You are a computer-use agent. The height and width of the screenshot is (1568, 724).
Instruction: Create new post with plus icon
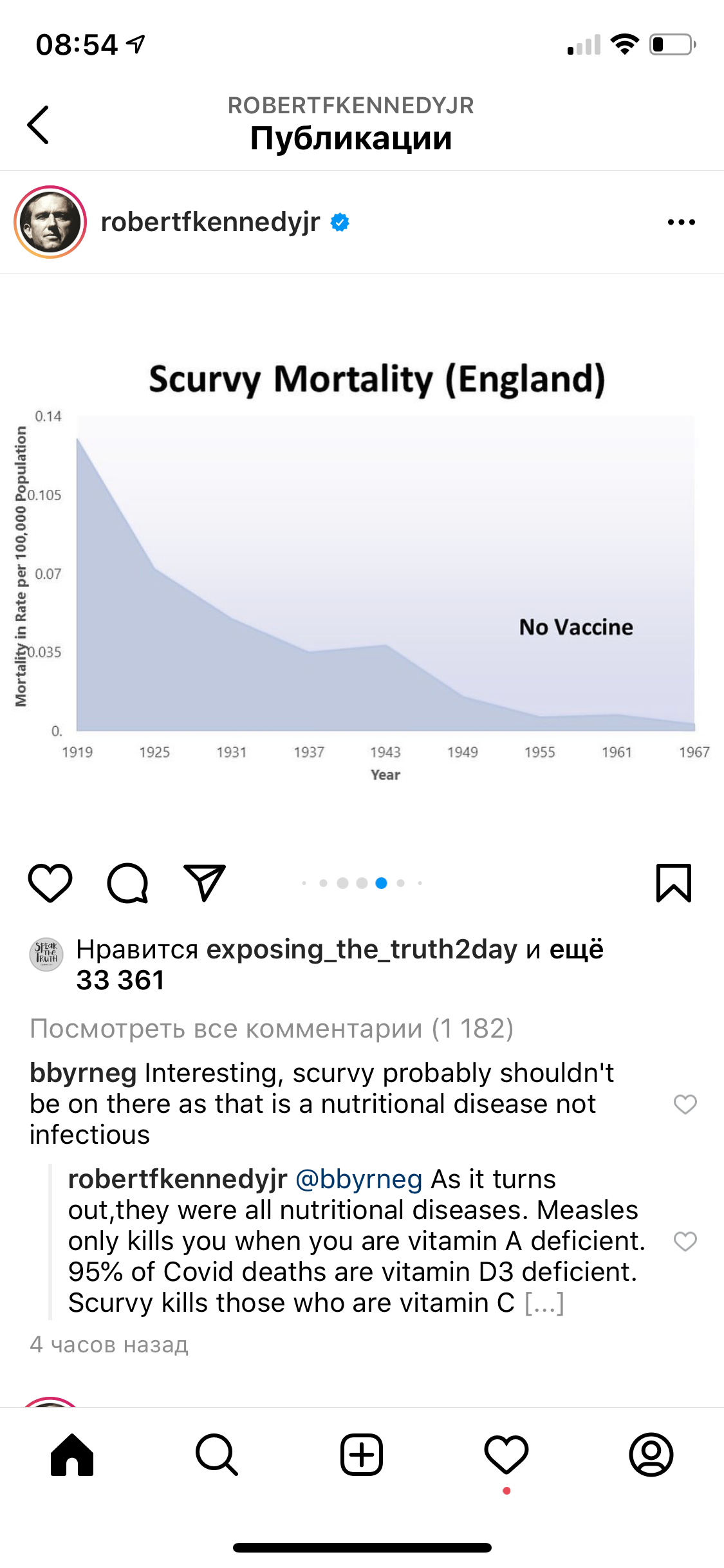pos(362,1455)
